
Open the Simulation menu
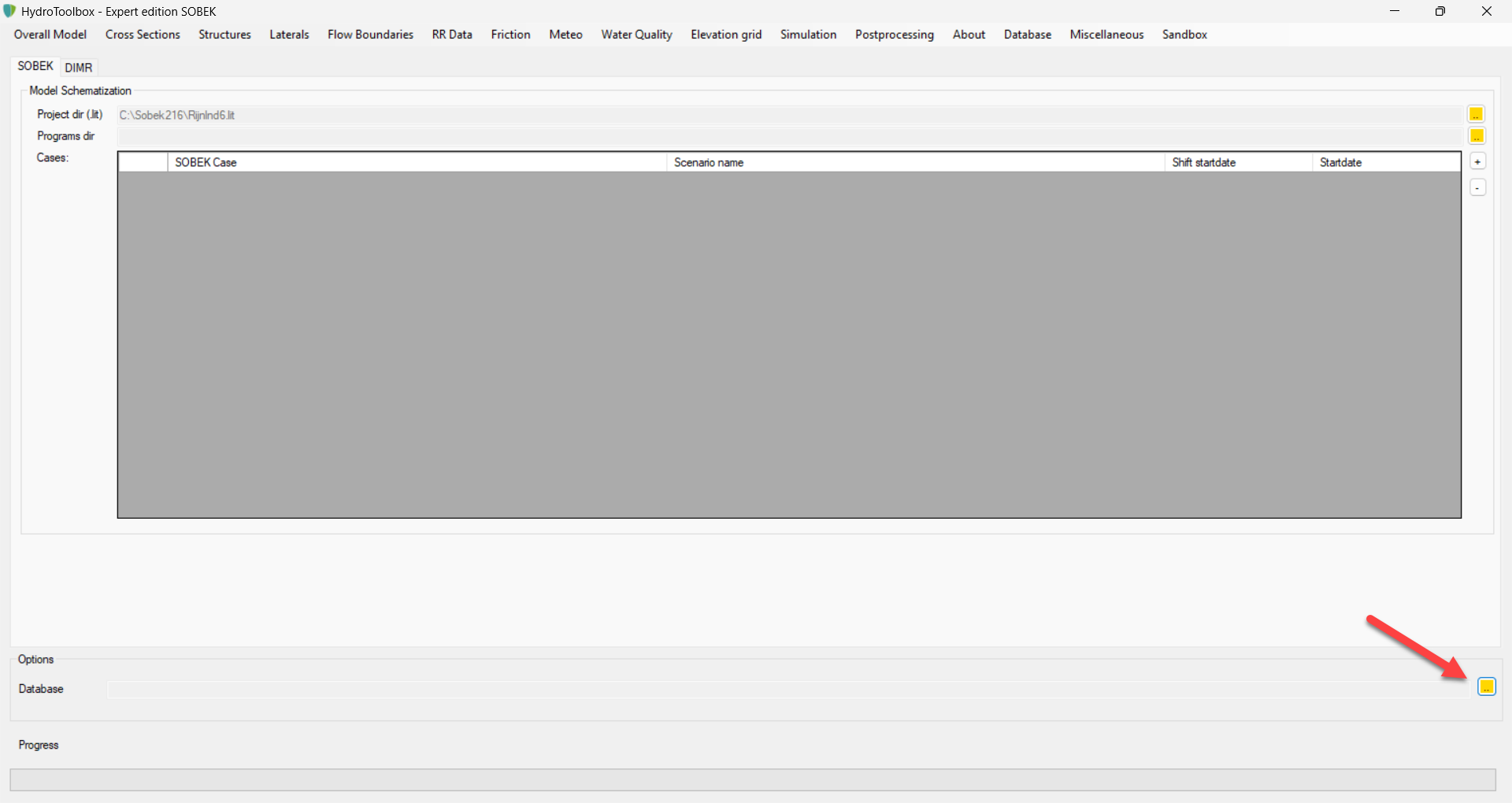coord(808,35)
